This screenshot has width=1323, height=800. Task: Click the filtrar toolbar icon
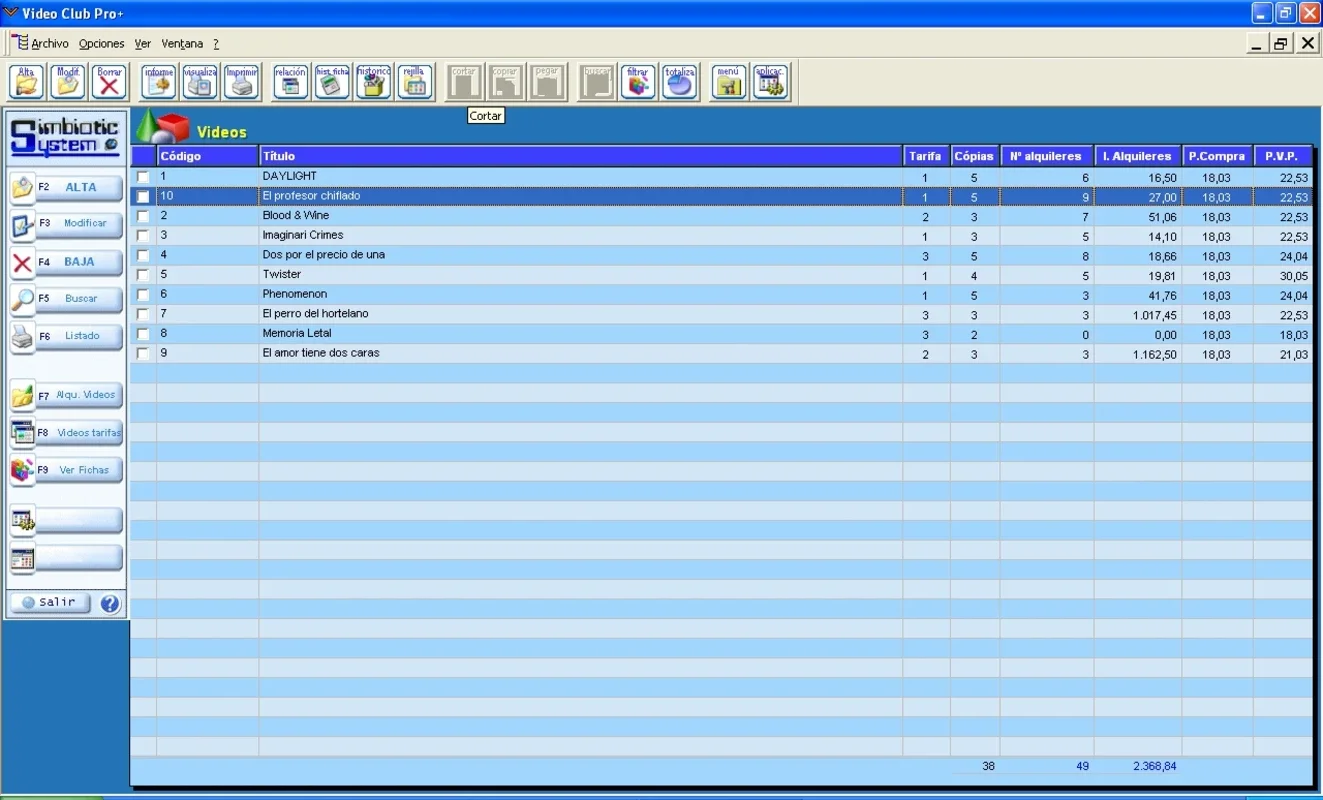point(638,82)
